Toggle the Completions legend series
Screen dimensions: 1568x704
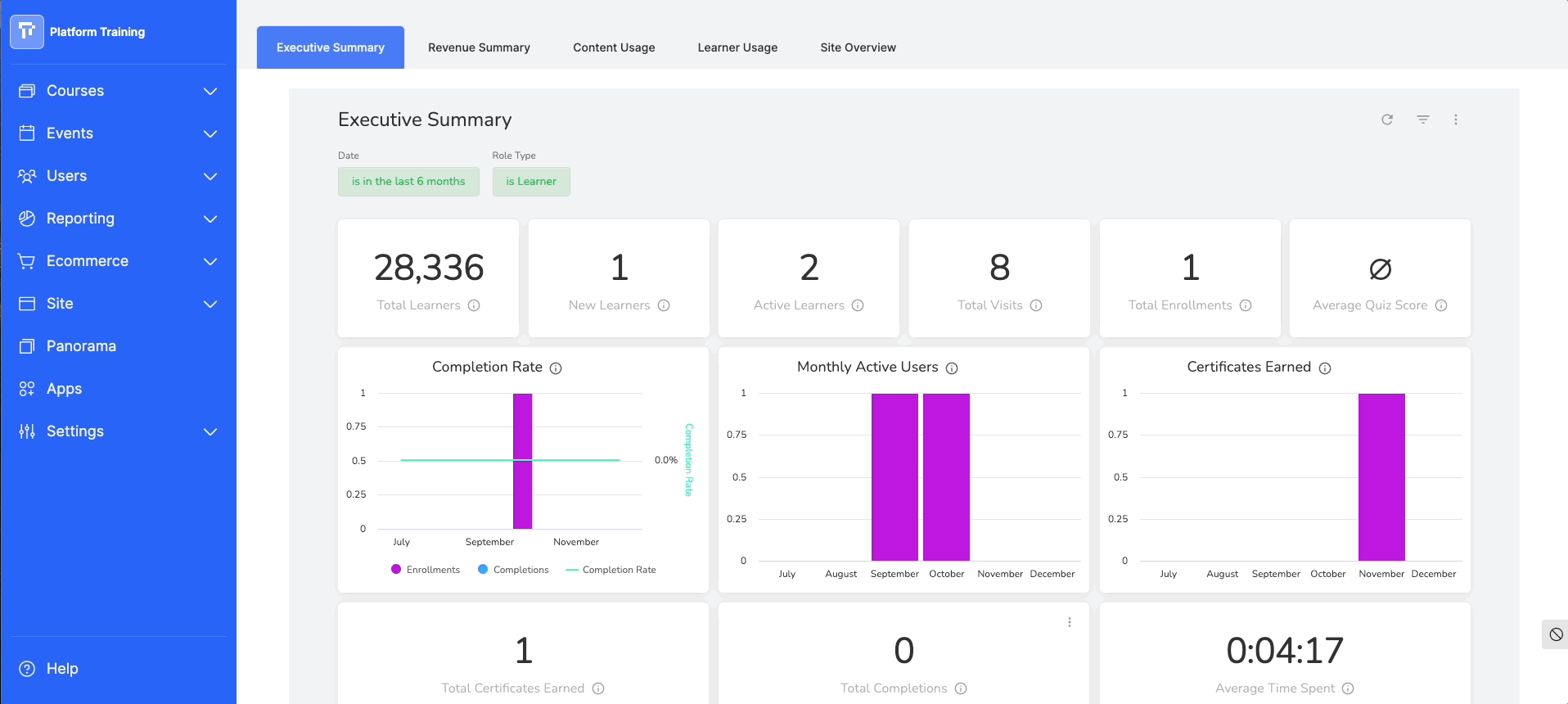pyautogui.click(x=513, y=570)
